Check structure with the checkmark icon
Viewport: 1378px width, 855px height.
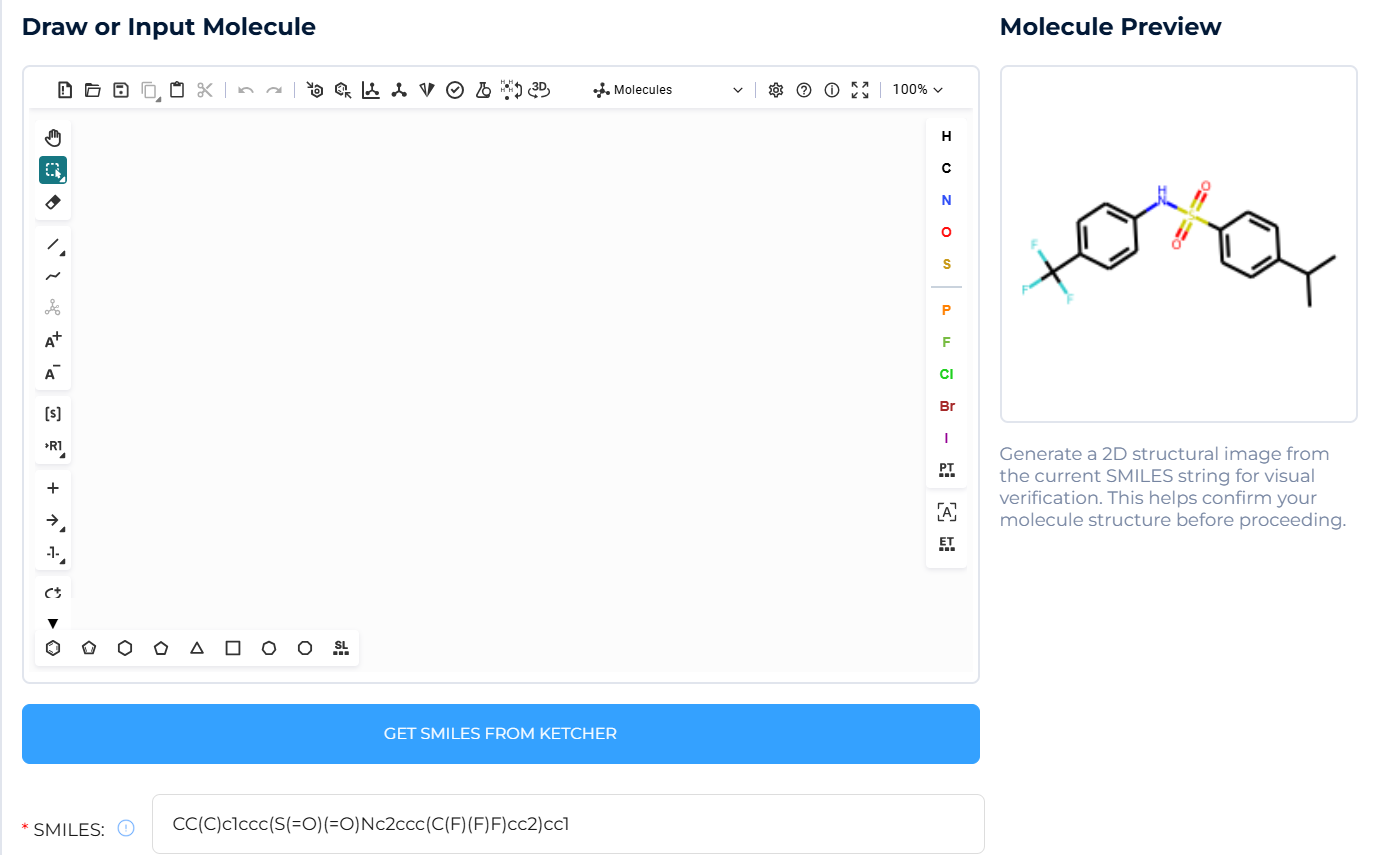tap(455, 89)
